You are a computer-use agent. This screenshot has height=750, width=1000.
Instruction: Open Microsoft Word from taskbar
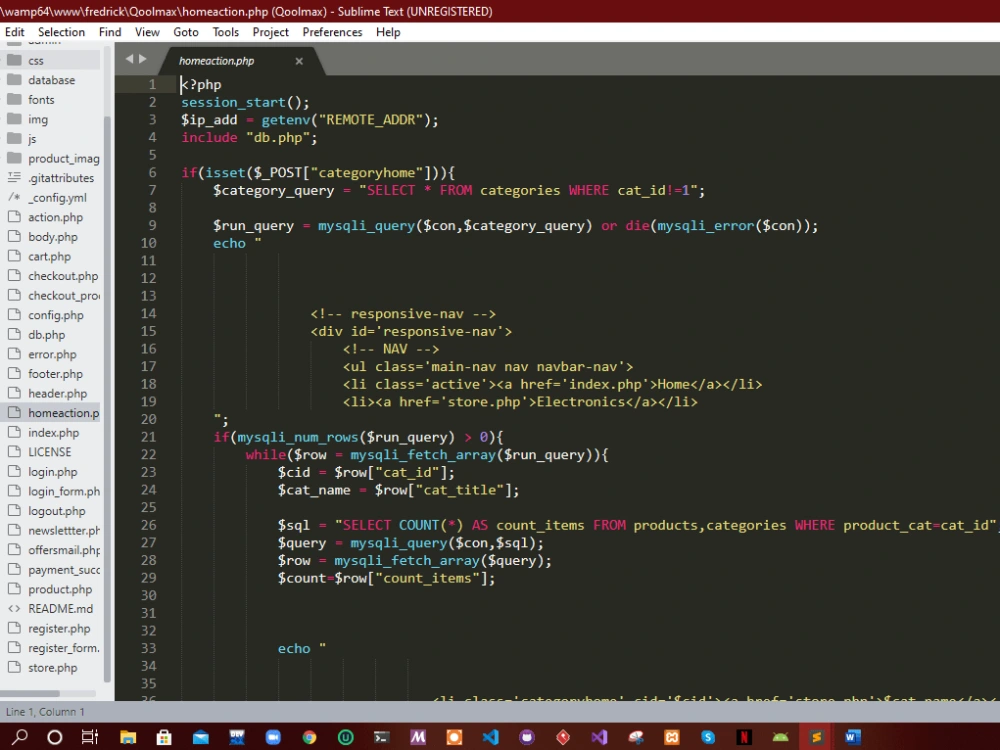[x=853, y=737]
